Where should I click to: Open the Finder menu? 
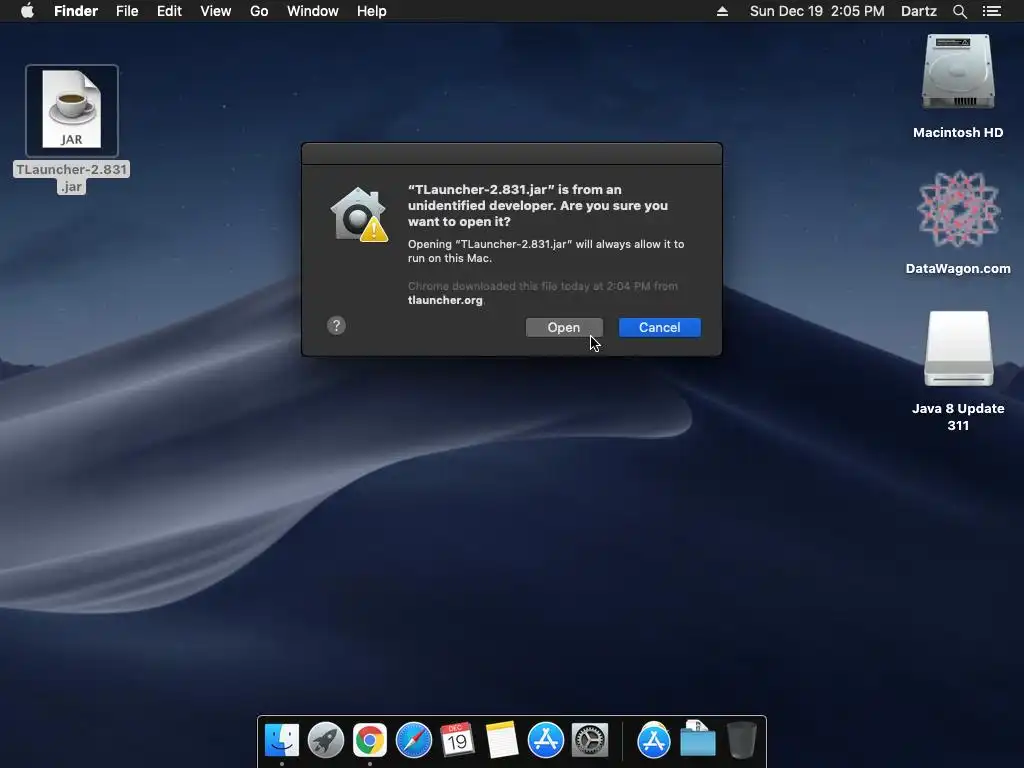tap(76, 11)
